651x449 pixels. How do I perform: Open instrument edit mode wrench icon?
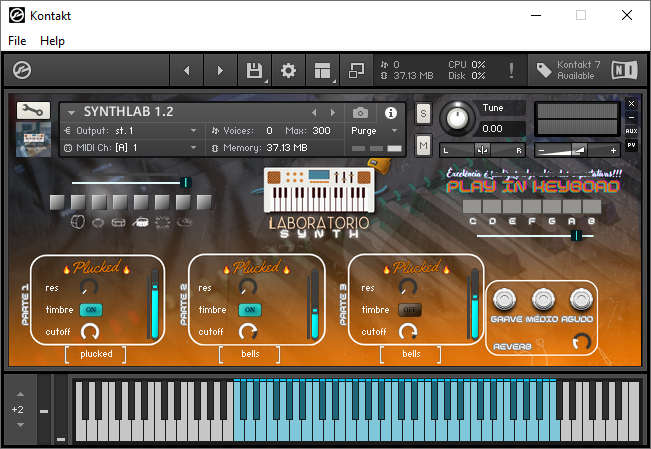(x=33, y=110)
